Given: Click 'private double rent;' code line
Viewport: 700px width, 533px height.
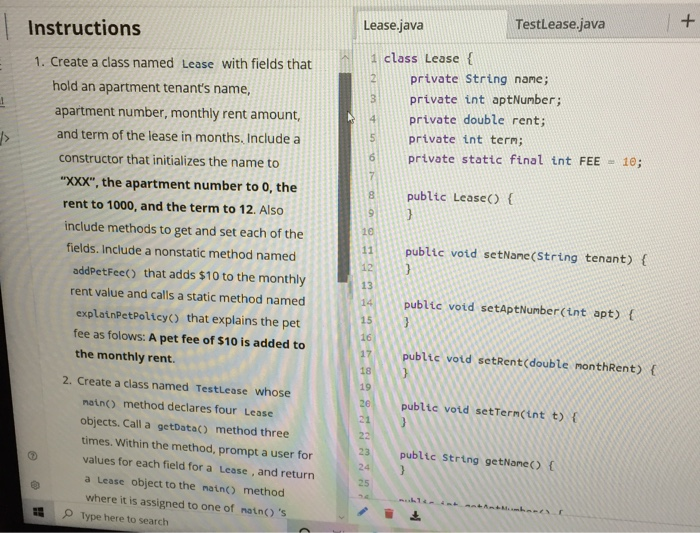Looking at the screenshot, I should click(477, 120).
